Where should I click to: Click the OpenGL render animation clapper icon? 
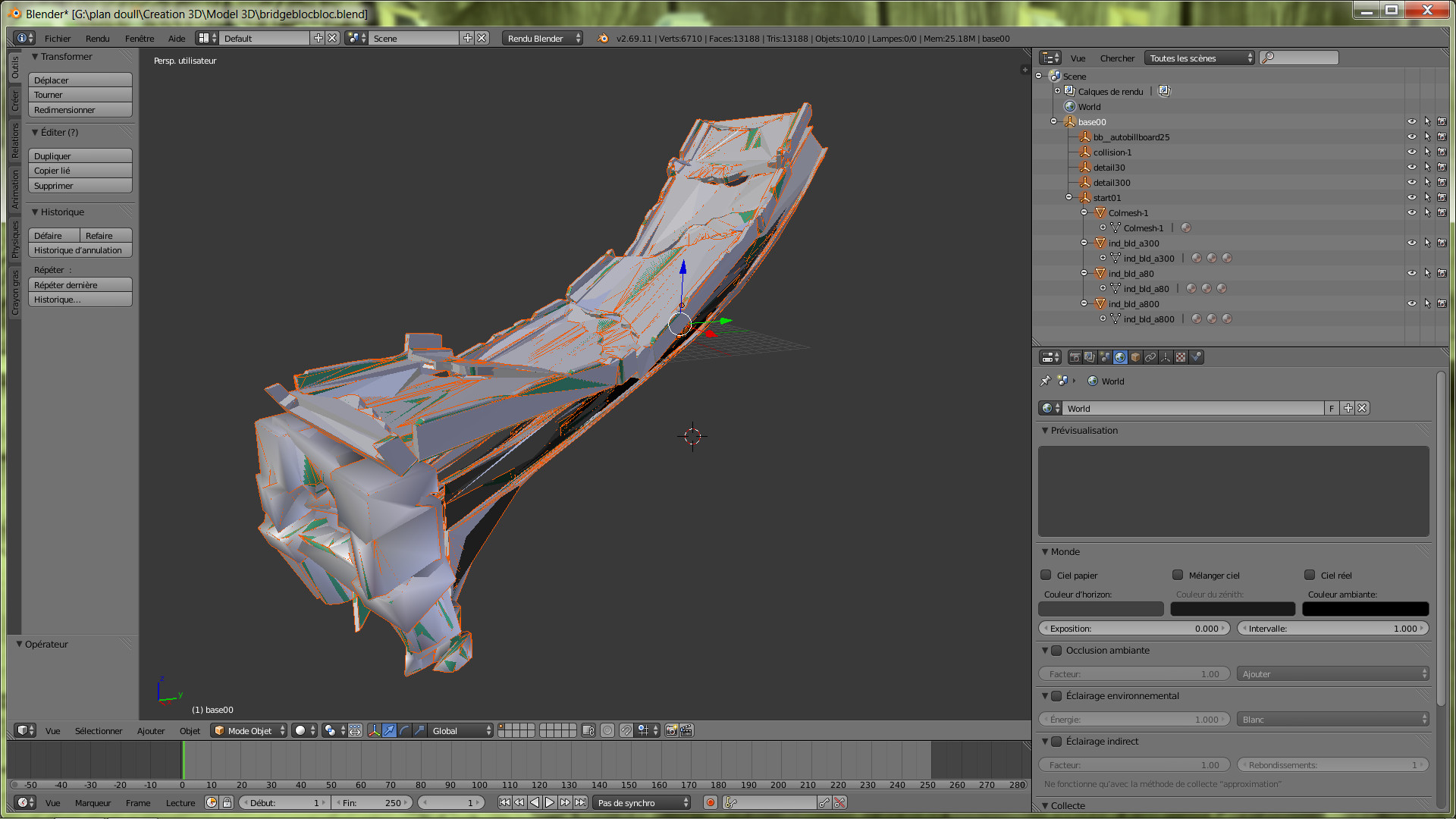click(686, 730)
